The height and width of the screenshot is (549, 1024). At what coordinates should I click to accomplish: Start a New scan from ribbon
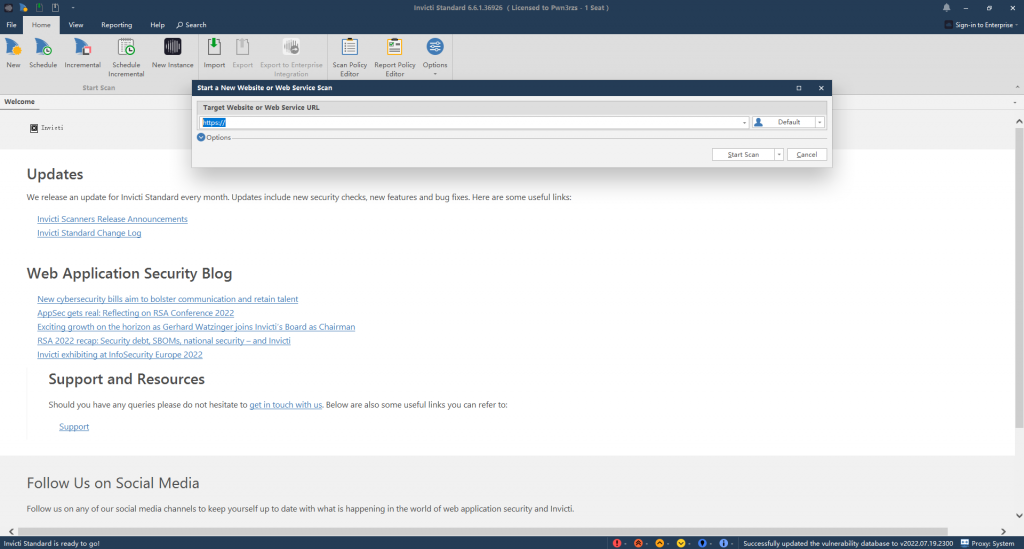pyautogui.click(x=13, y=53)
